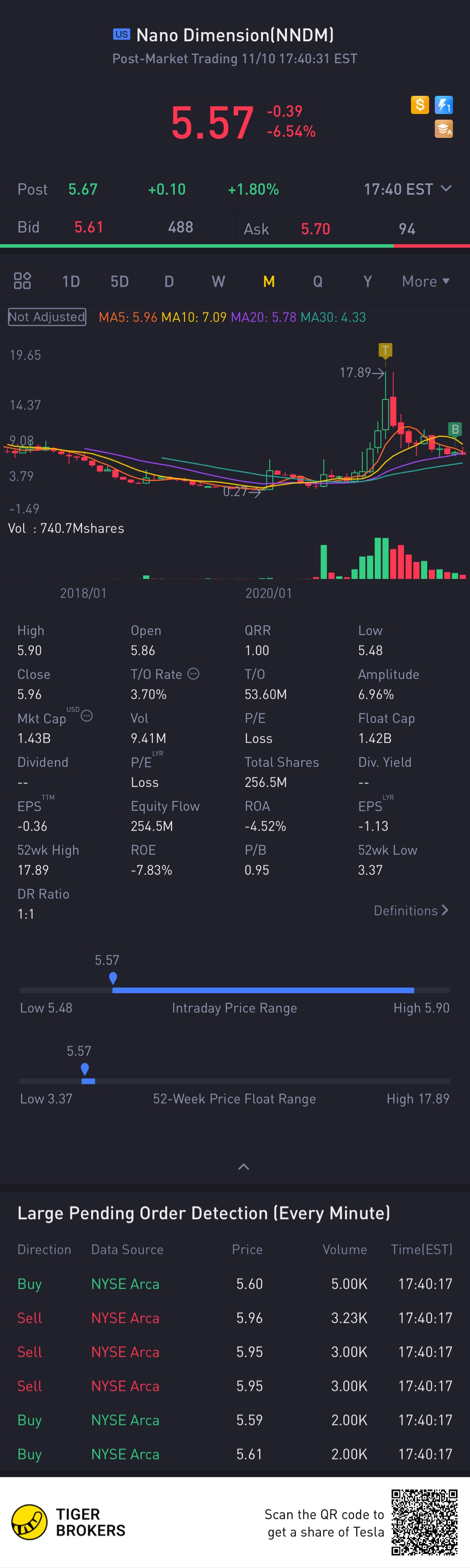Viewport: 470px width, 1568px height.
Task: Open the Mkt Cap info icon
Action: [87, 716]
